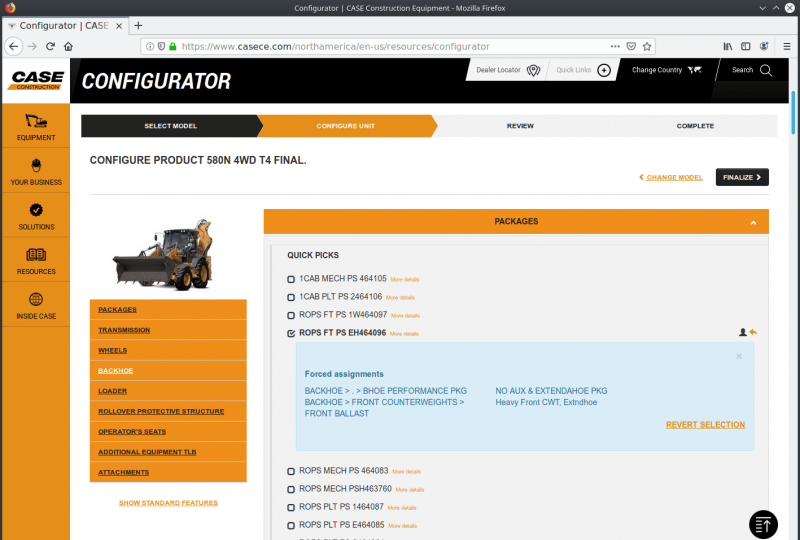Go back with browser back arrow

coord(14,46)
